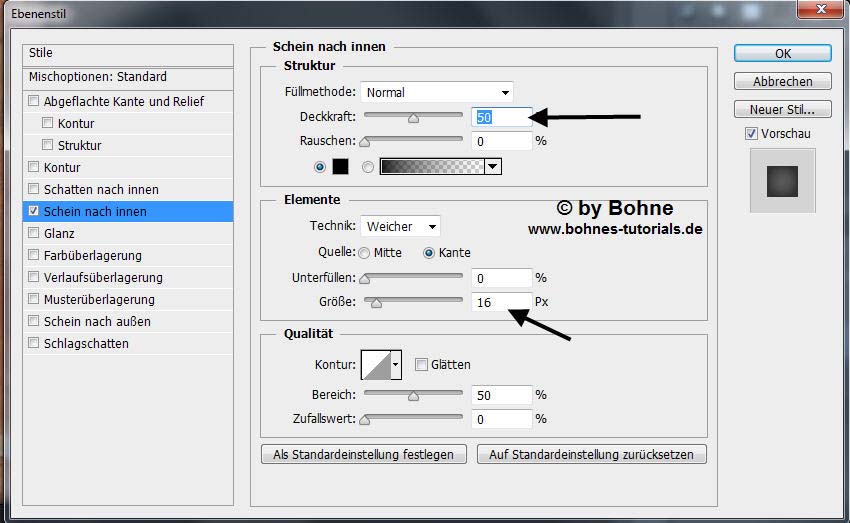Click Auf Standardeinstellung zurücksetzen button
Screen dimensions: 850x523
[592, 454]
